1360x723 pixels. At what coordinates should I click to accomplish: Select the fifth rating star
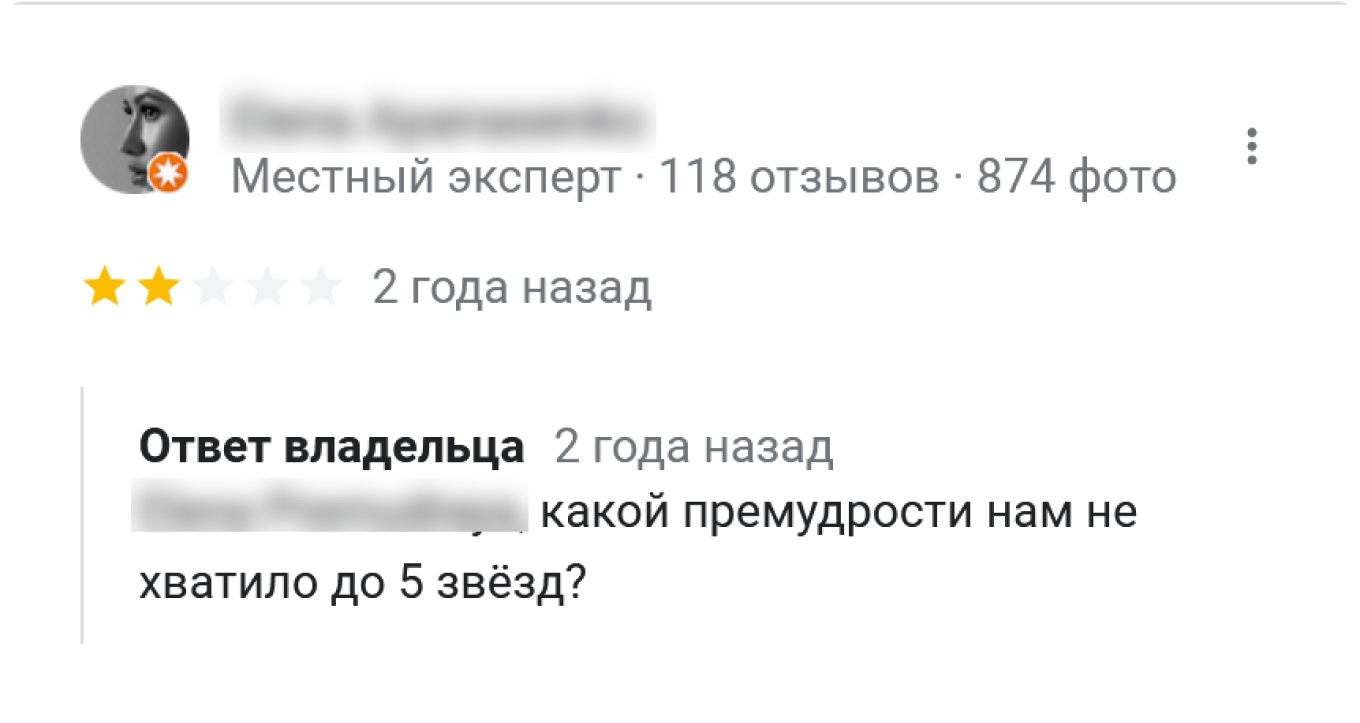tap(321, 287)
